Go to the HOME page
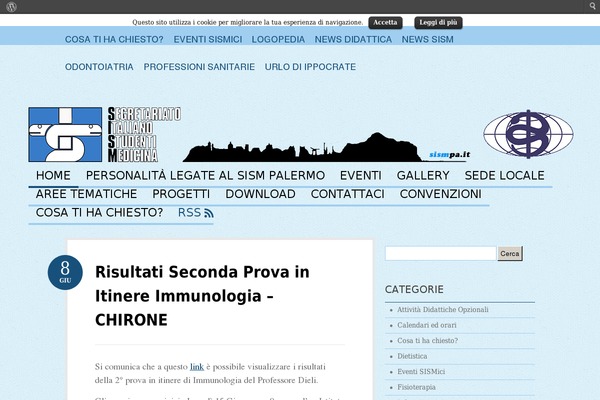Screen dimensions: 600x400 [x=53, y=176]
